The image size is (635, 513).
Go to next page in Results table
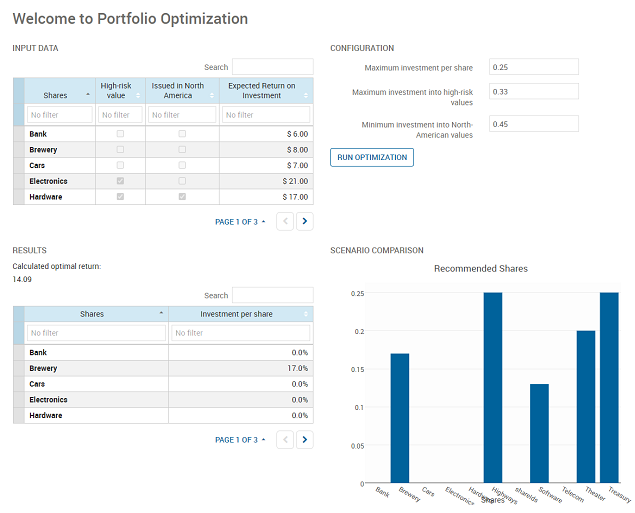point(305,439)
